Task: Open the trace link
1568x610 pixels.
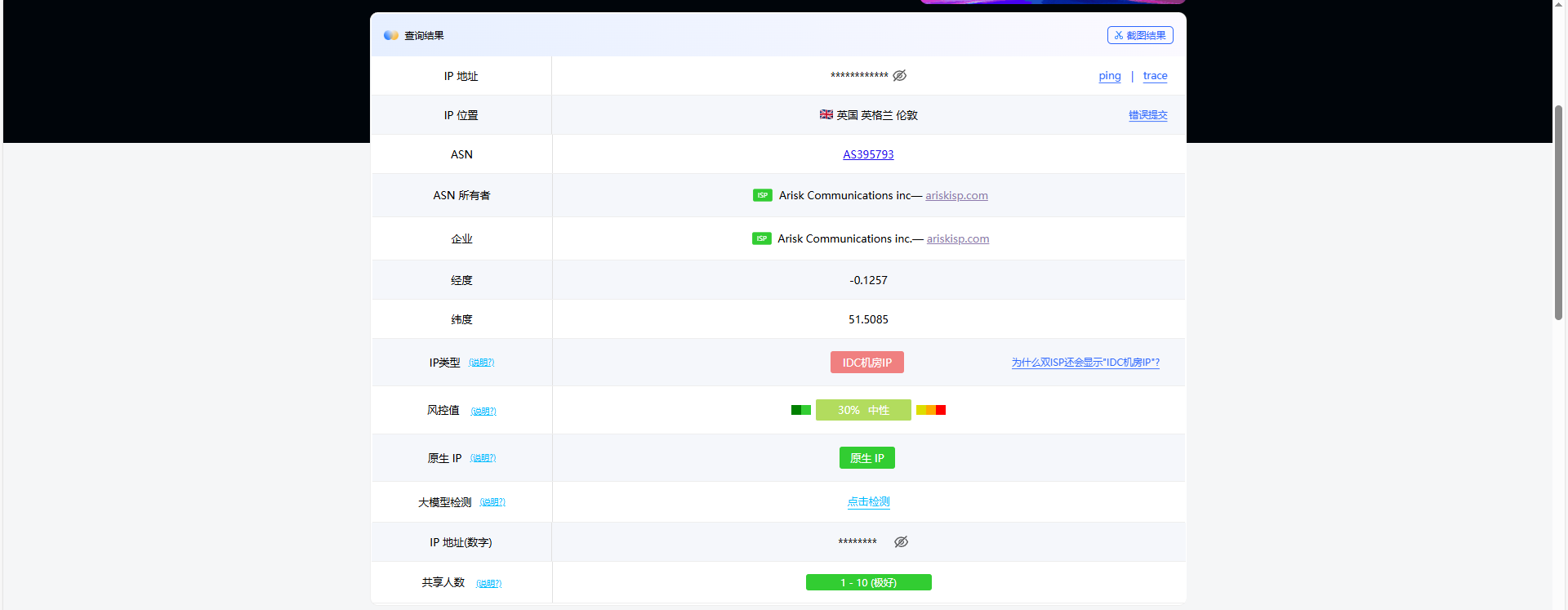Action: pyautogui.click(x=1155, y=76)
